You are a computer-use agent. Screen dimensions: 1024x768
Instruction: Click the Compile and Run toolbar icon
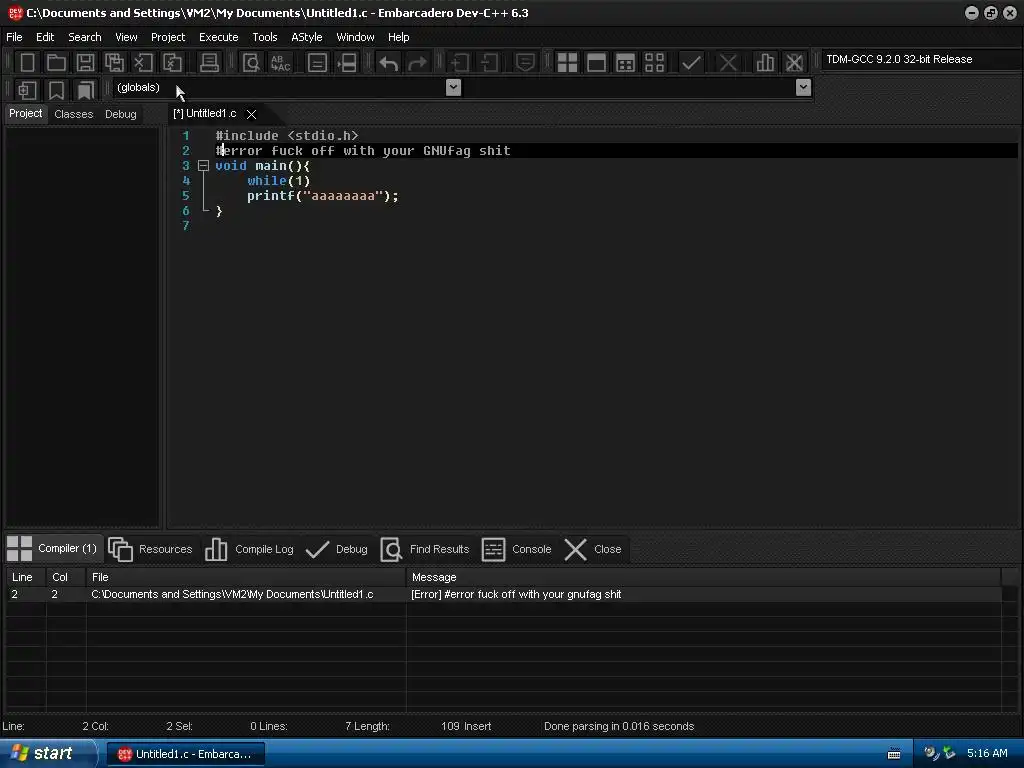pos(625,63)
